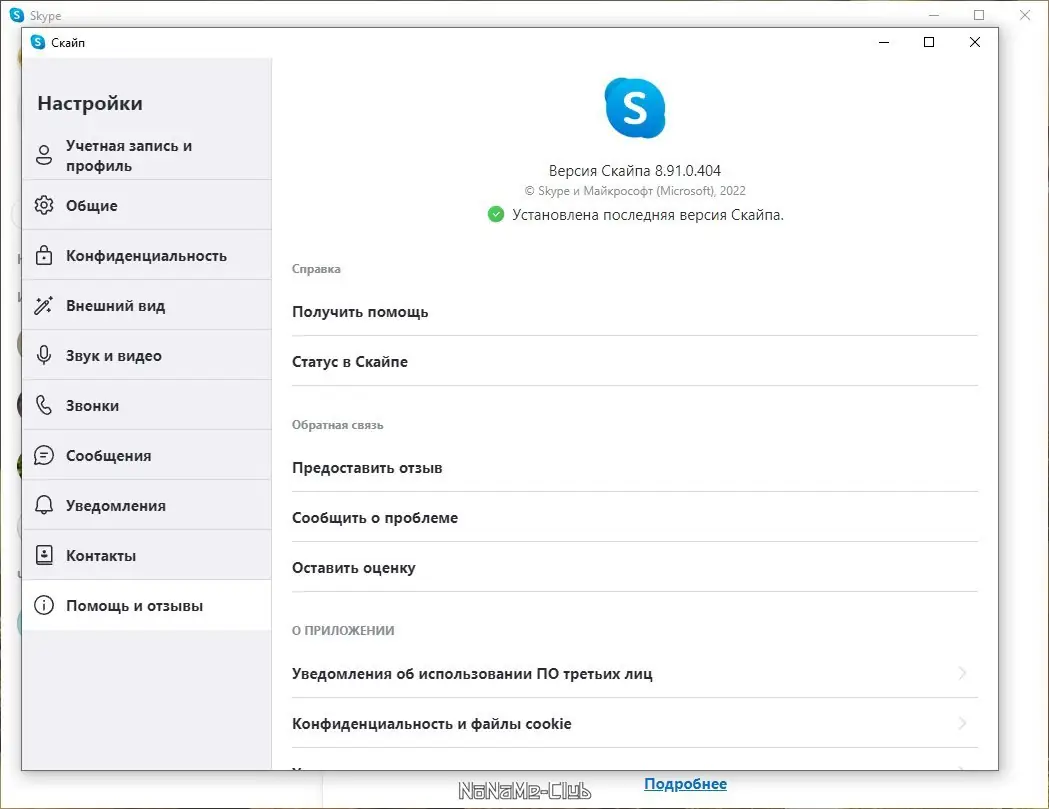Click the Настройки heading
Viewport: 1049px width, 809px height.
coord(90,103)
